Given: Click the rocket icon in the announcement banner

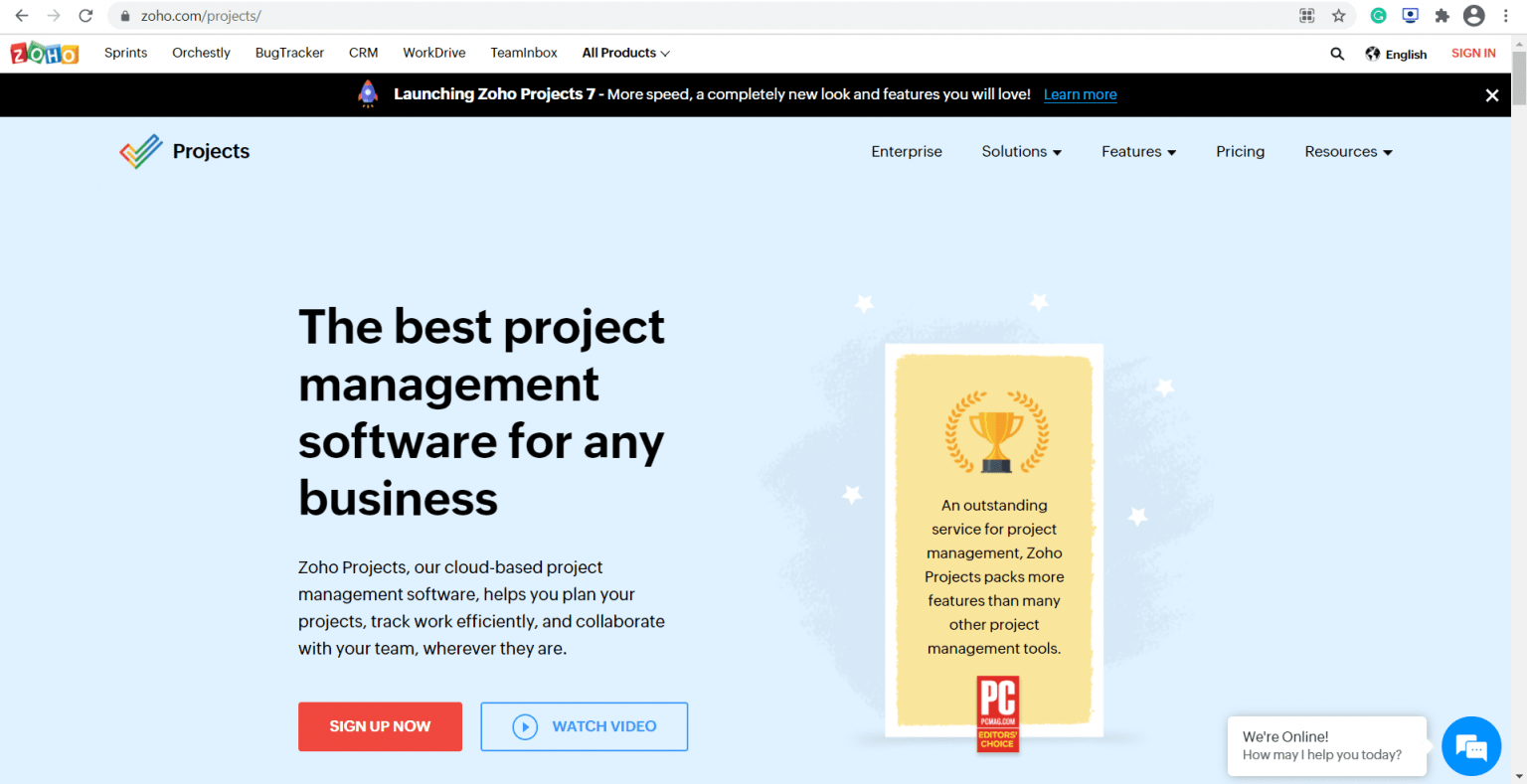Looking at the screenshot, I should (x=367, y=93).
